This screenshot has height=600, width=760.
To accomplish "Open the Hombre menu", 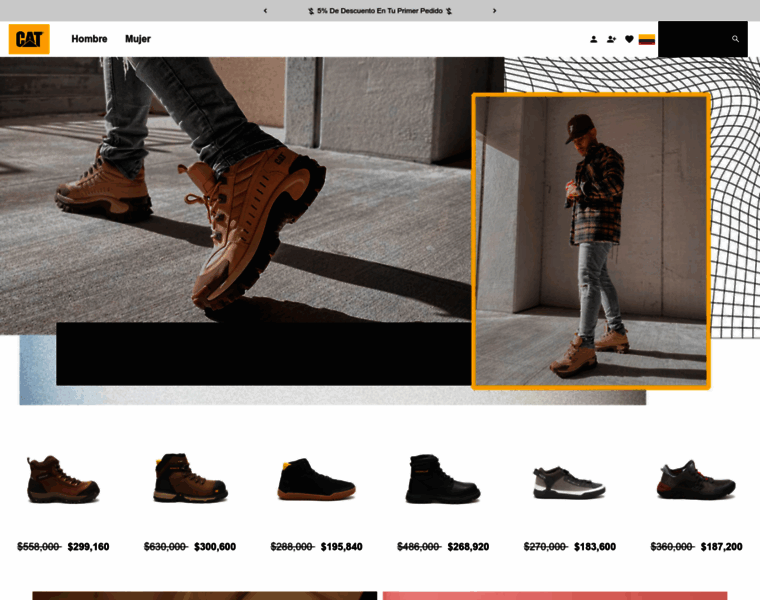I will 89,39.
